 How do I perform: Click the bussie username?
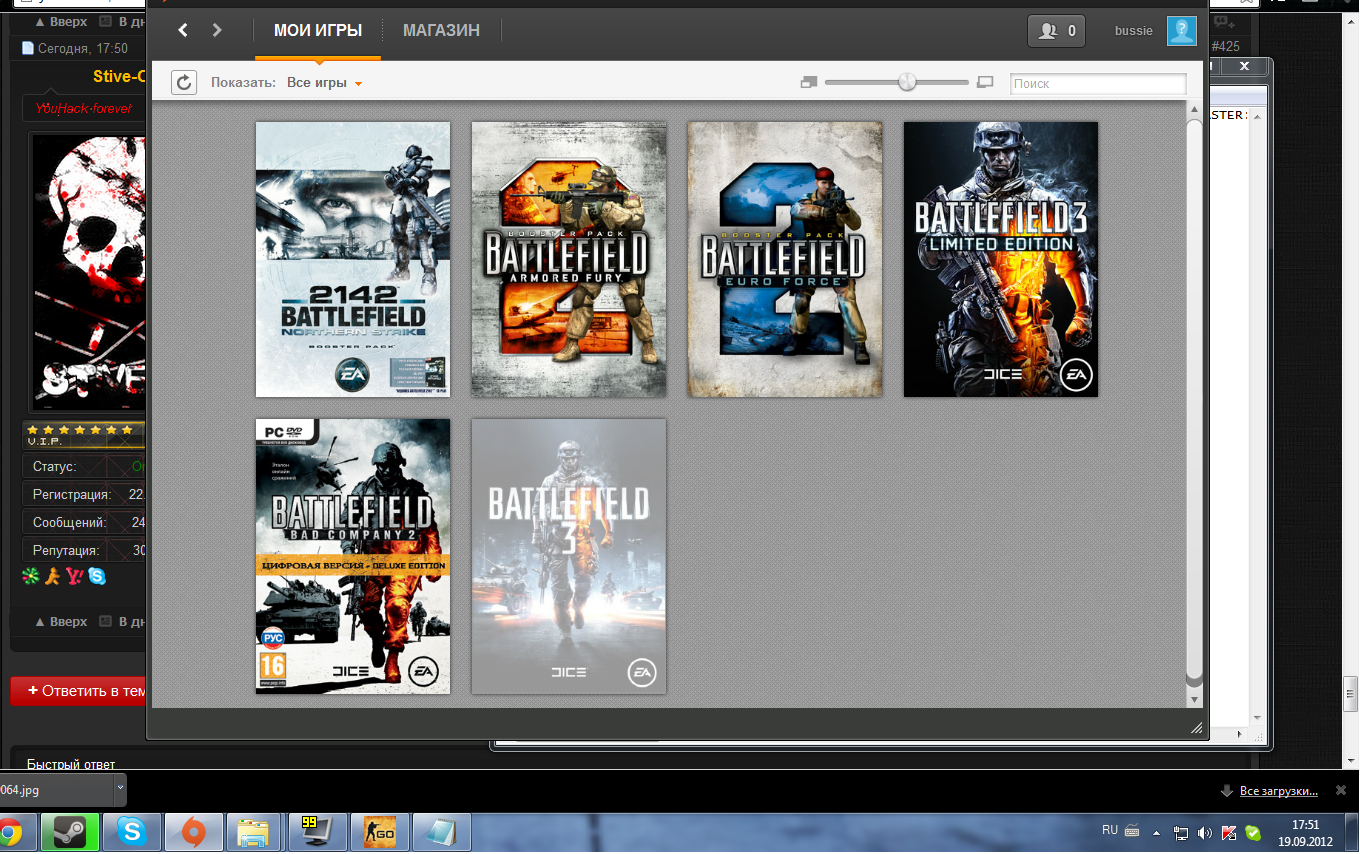click(1134, 31)
